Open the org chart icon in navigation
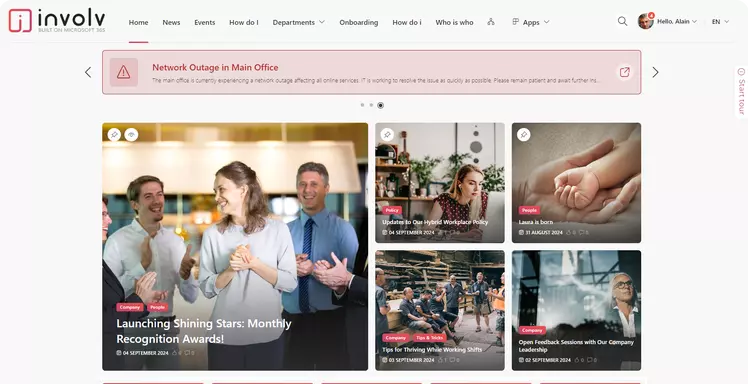 click(x=491, y=22)
